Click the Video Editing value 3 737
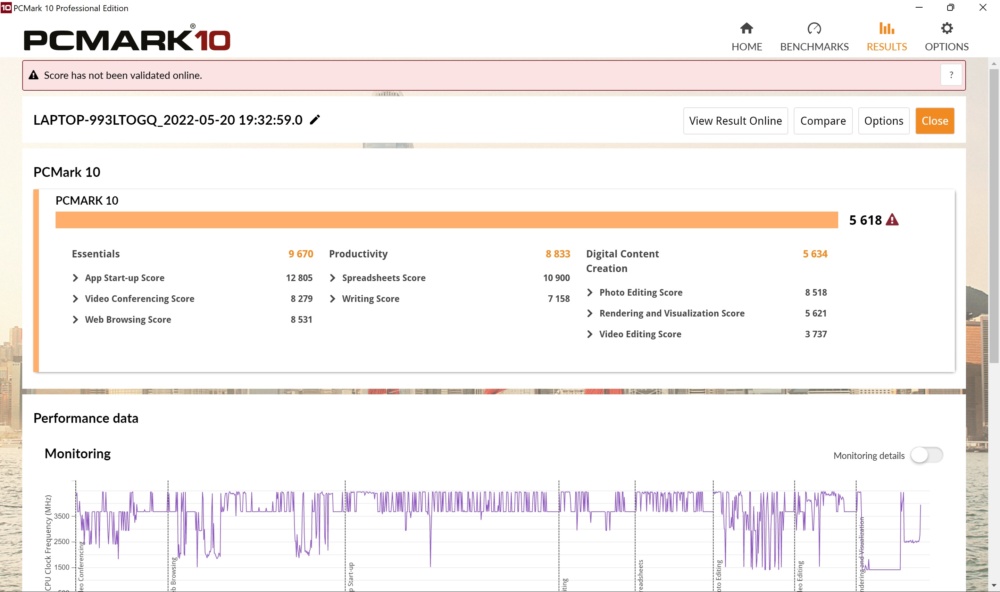This screenshot has height=592, width=1000. (816, 334)
